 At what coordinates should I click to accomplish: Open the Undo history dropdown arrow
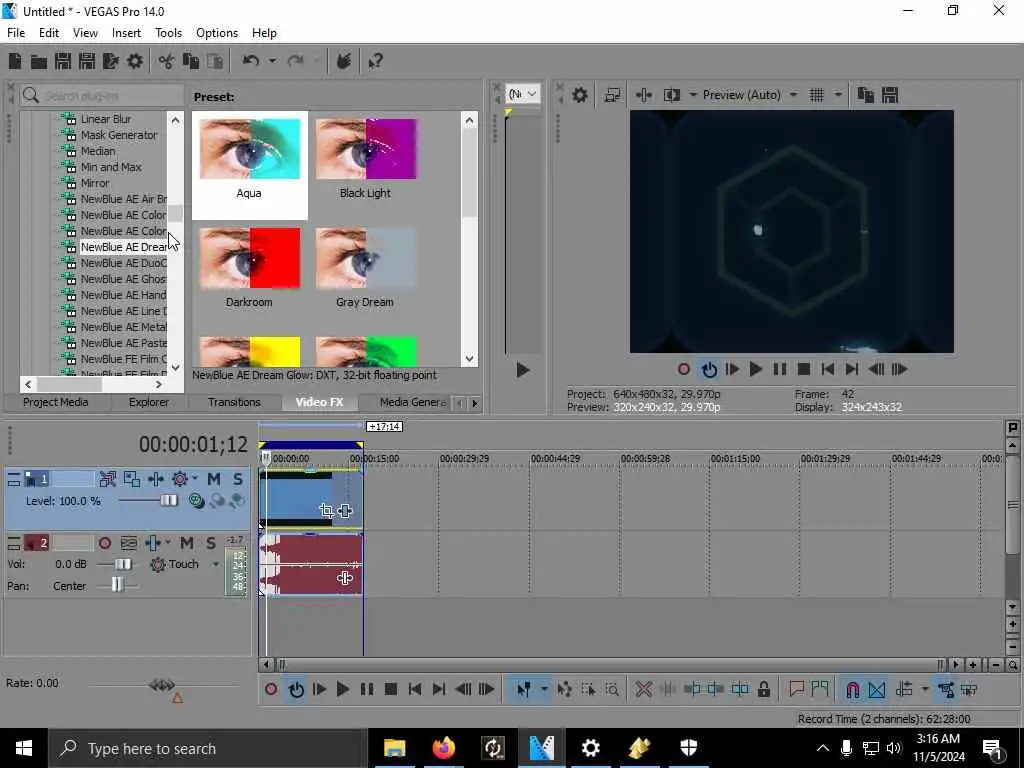(x=272, y=61)
